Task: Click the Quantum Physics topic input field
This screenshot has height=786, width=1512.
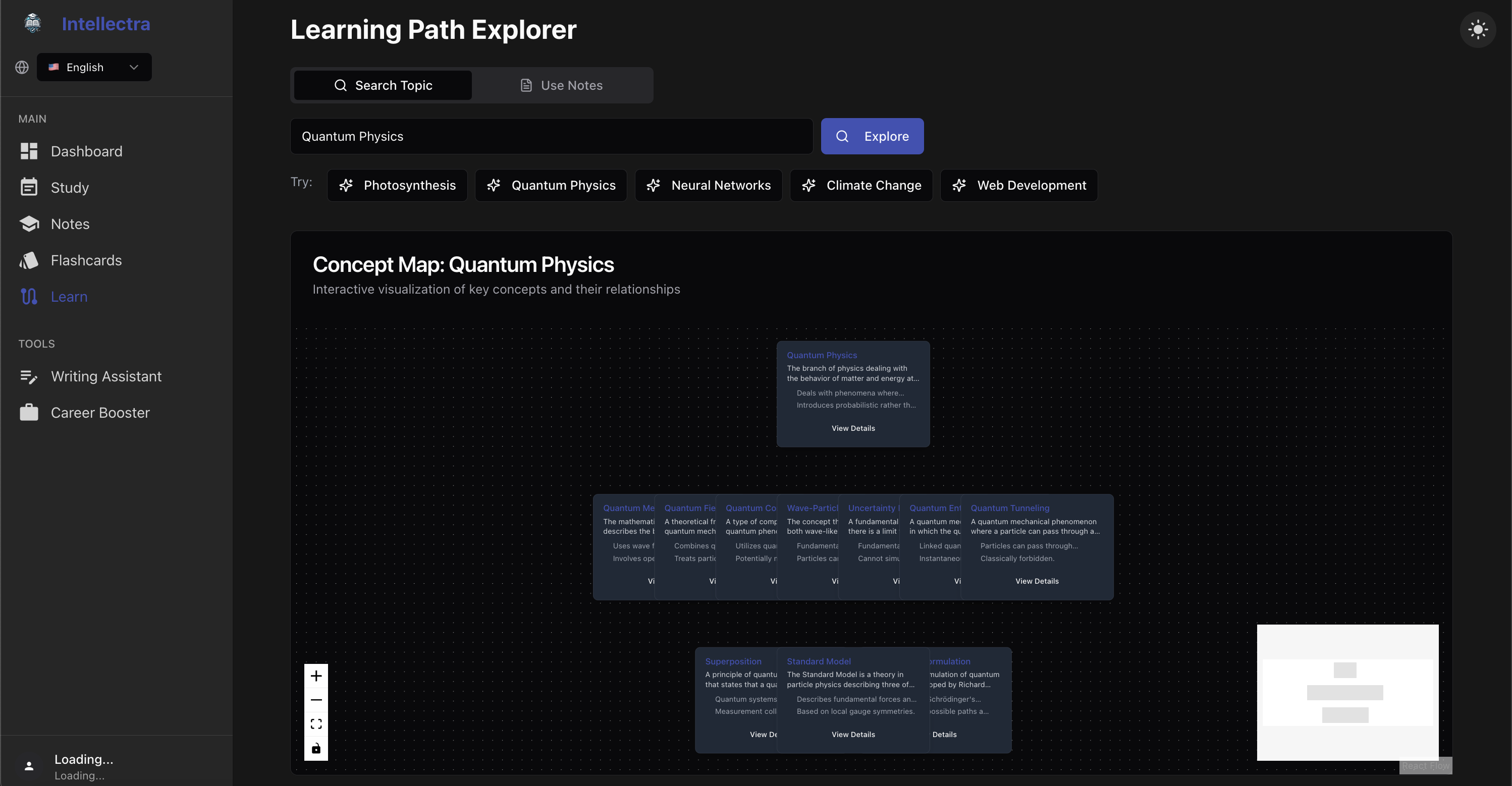Action: tap(551, 136)
